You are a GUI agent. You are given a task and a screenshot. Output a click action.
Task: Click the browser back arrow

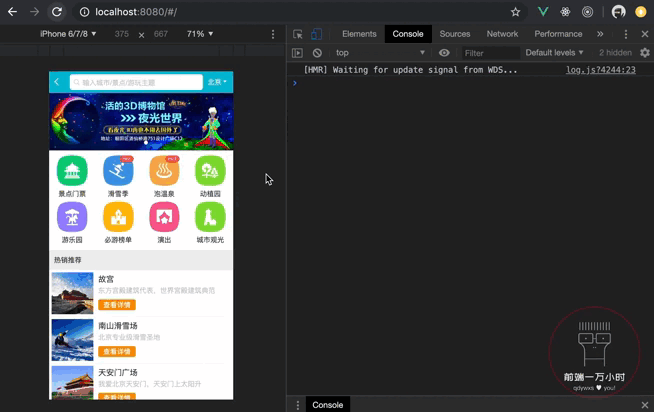pyautogui.click(x=13, y=12)
